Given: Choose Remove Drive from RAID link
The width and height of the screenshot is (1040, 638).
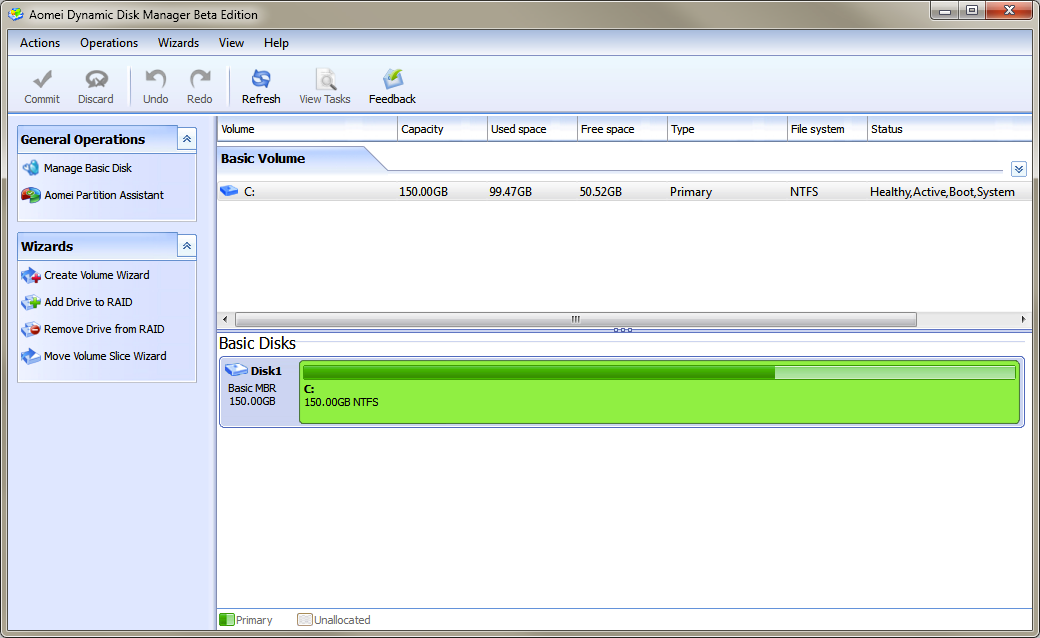Looking at the screenshot, I should [104, 329].
